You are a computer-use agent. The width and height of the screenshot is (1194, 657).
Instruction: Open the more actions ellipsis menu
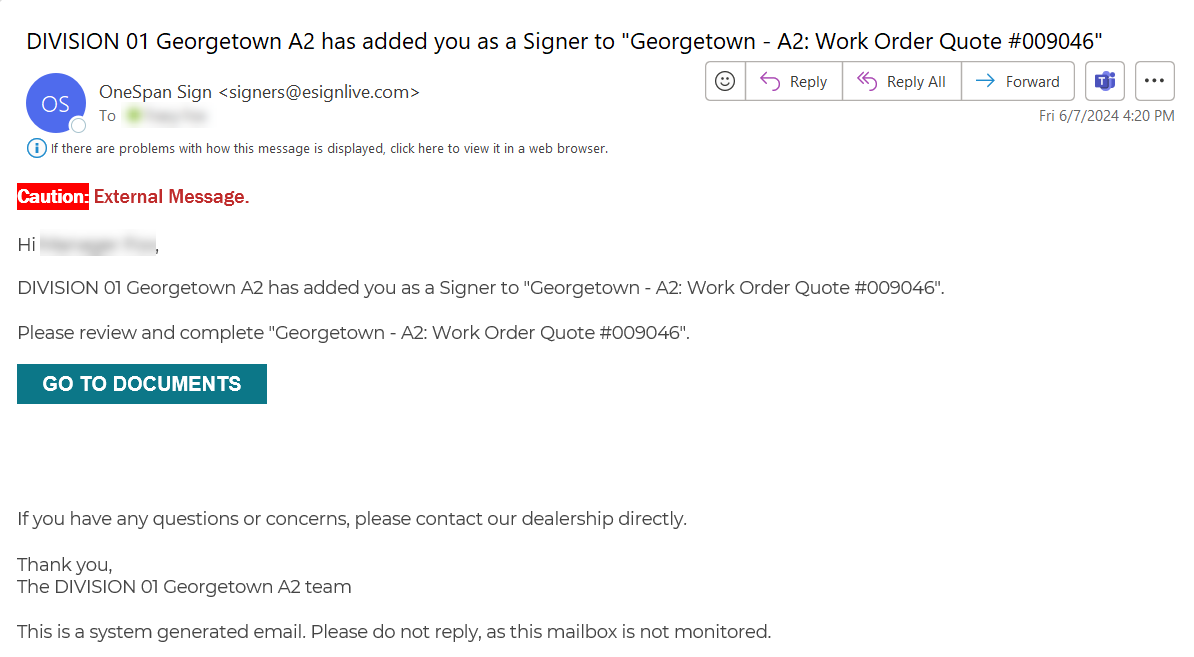click(1154, 81)
